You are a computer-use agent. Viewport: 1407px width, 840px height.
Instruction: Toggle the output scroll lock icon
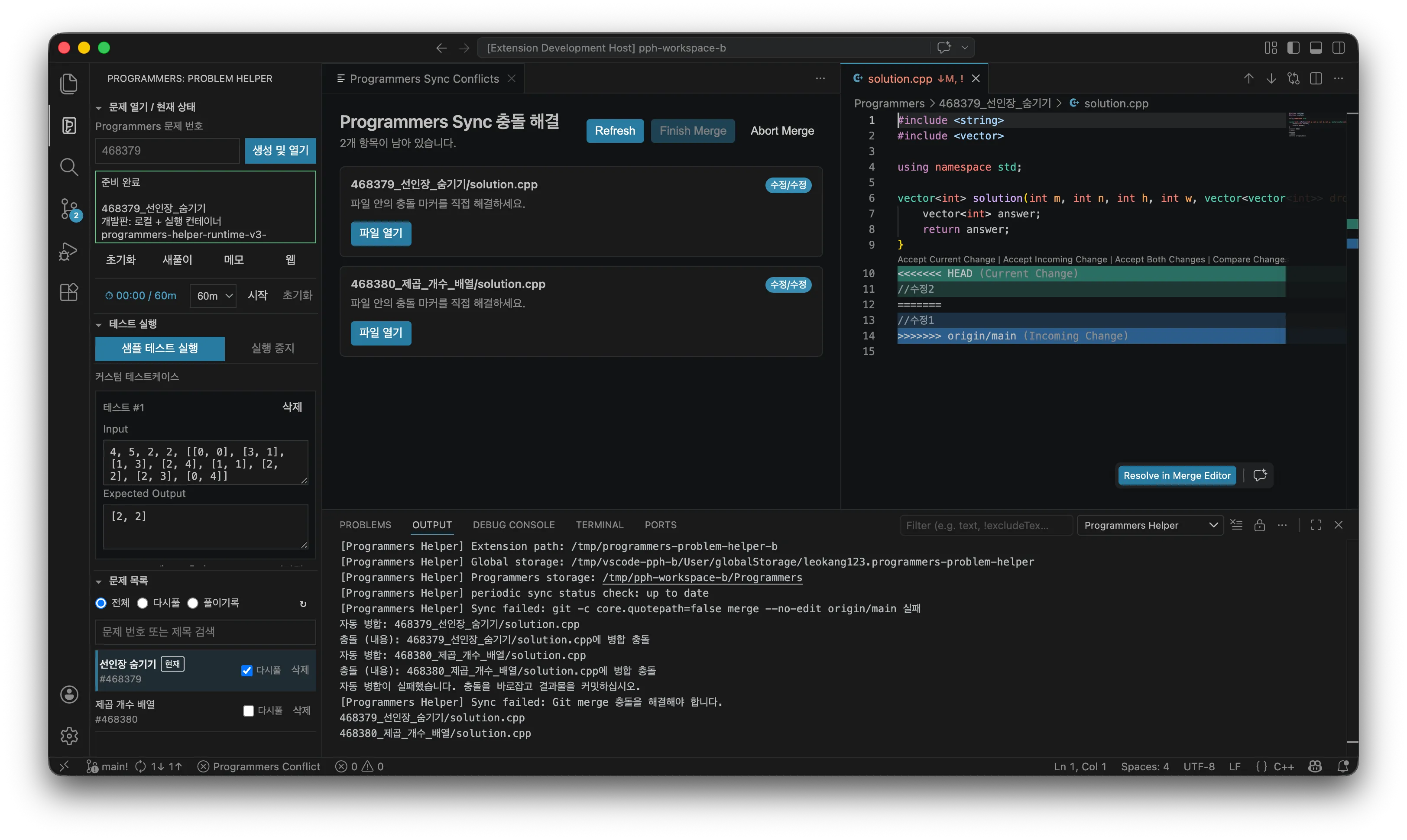click(1259, 525)
